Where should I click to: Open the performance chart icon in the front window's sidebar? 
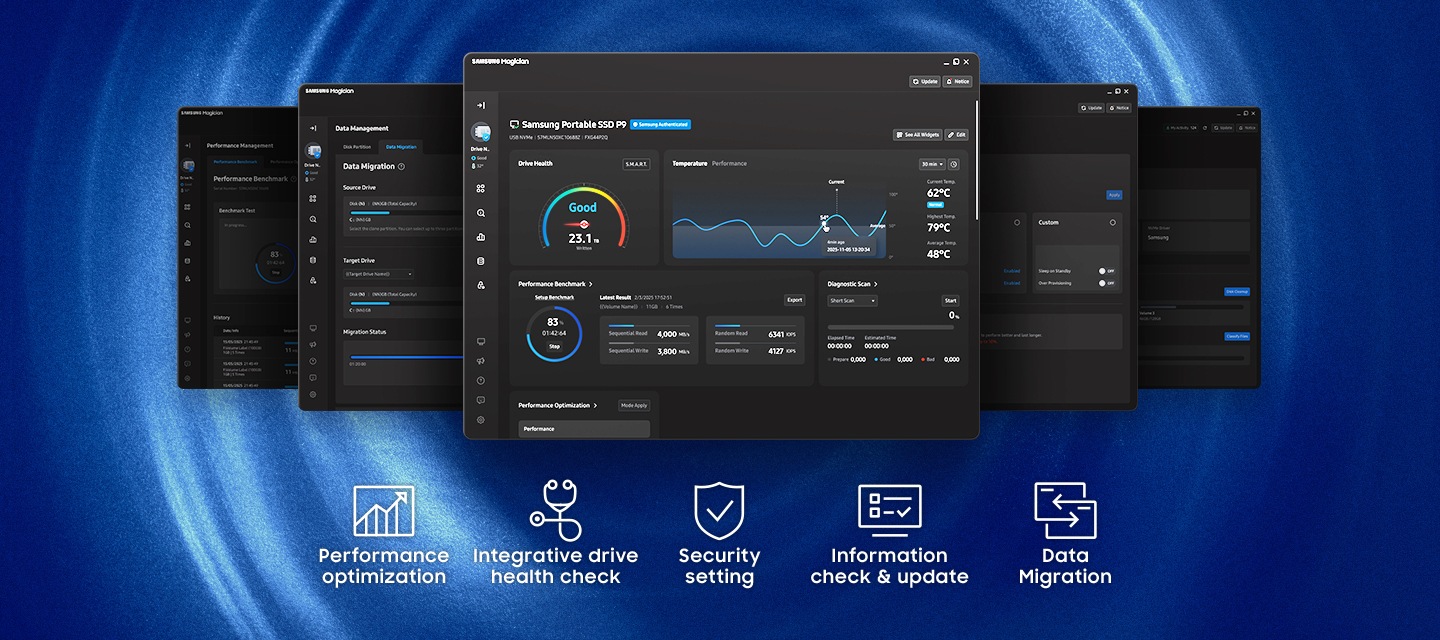(481, 237)
